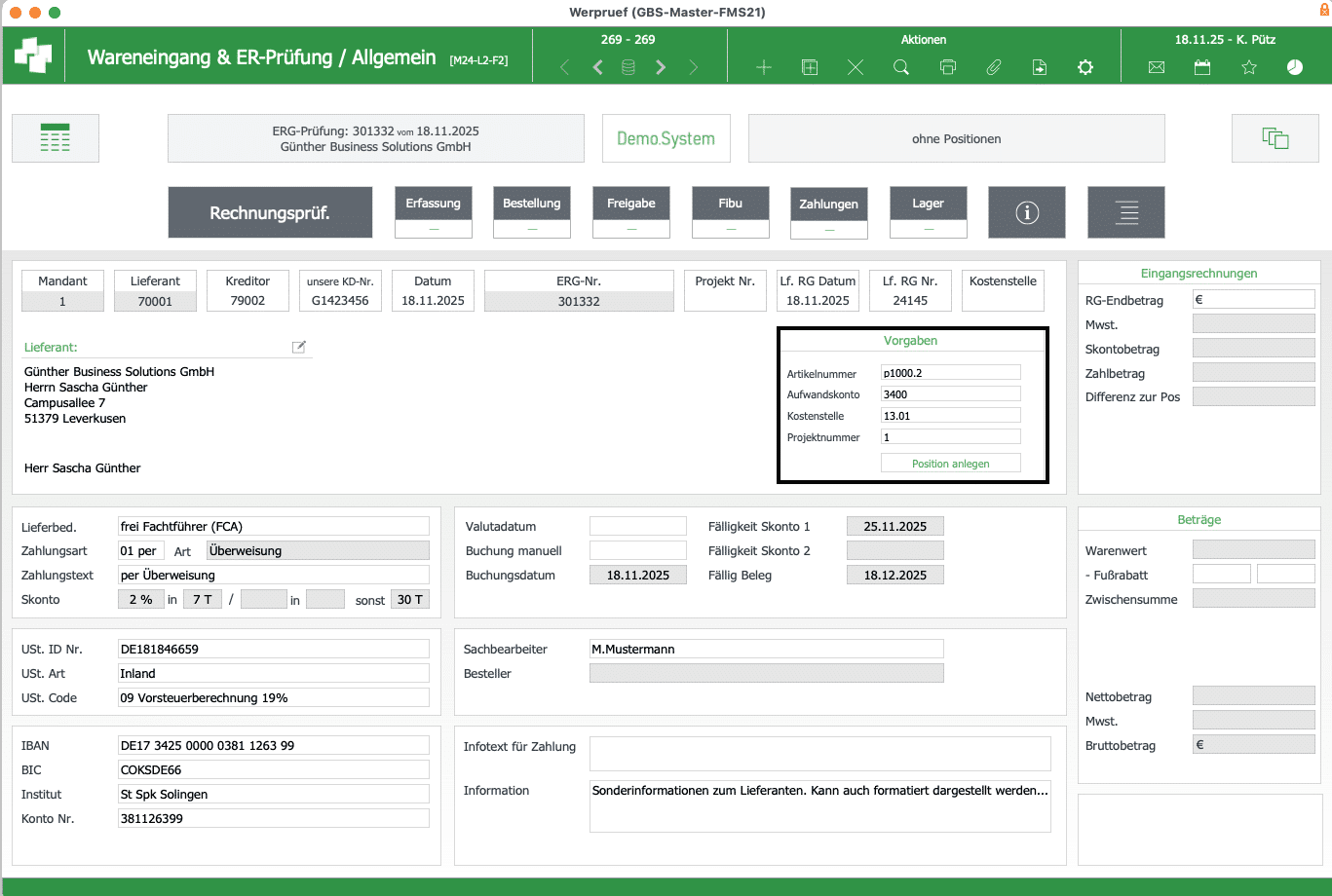Image resolution: width=1332 pixels, height=896 pixels.
Task: Click the envelope mail icon
Action: pos(1157,67)
